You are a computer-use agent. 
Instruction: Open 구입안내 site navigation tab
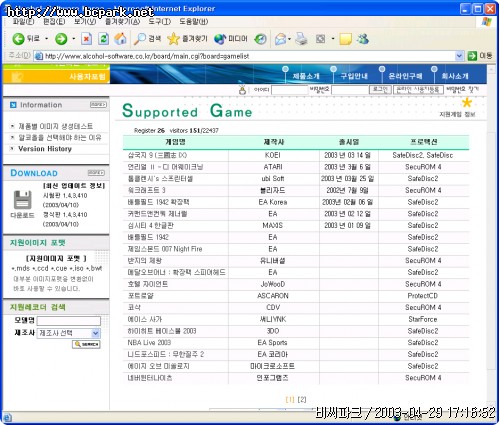(354, 76)
